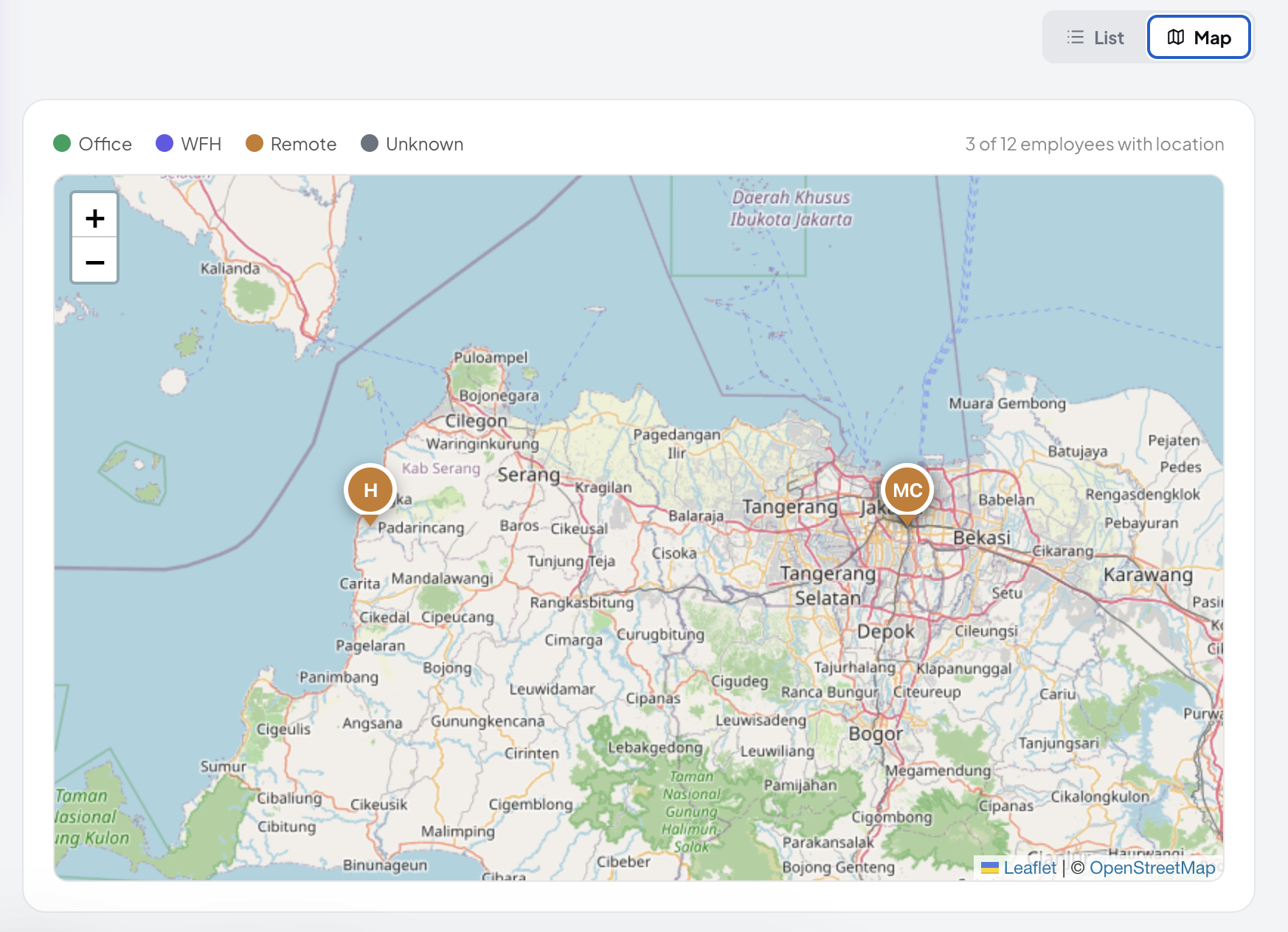Click the Bogor city label on map
Viewport: 1288px width, 932px height.
876,734
